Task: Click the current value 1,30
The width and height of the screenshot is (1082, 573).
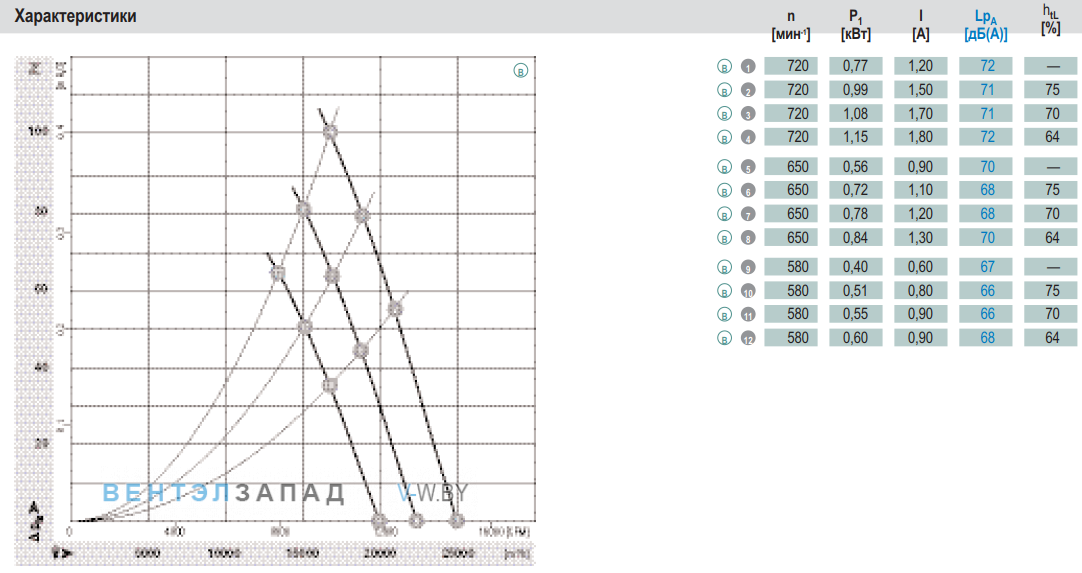Action: pos(921,237)
